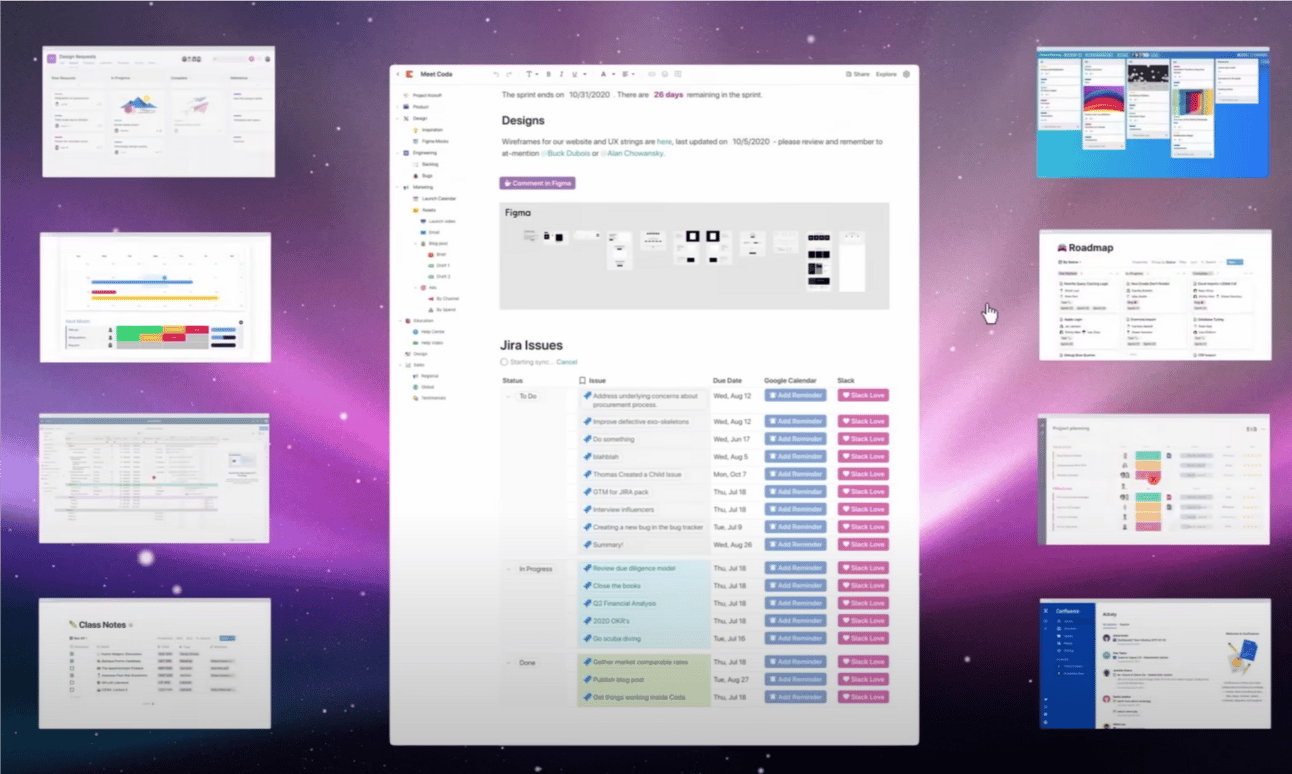Toggle bold formatting in the Coda toolbar
This screenshot has width=1292, height=774.
click(x=549, y=74)
